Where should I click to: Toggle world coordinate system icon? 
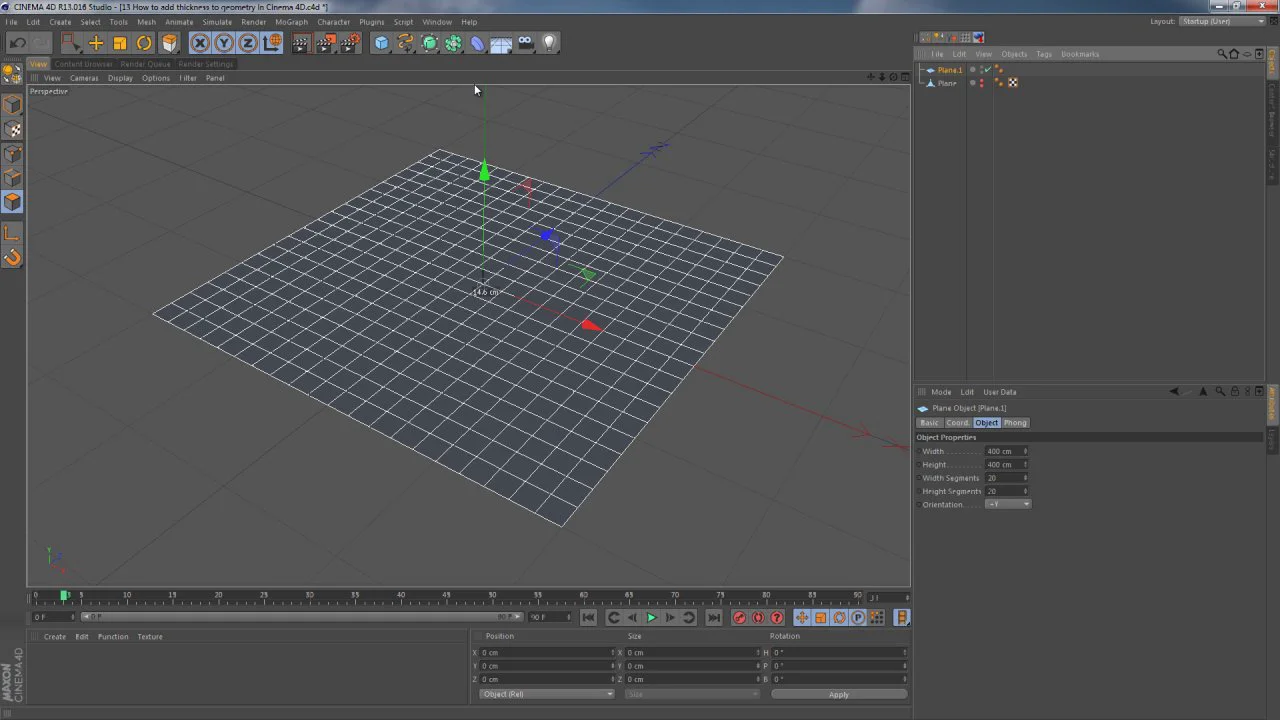click(272, 43)
